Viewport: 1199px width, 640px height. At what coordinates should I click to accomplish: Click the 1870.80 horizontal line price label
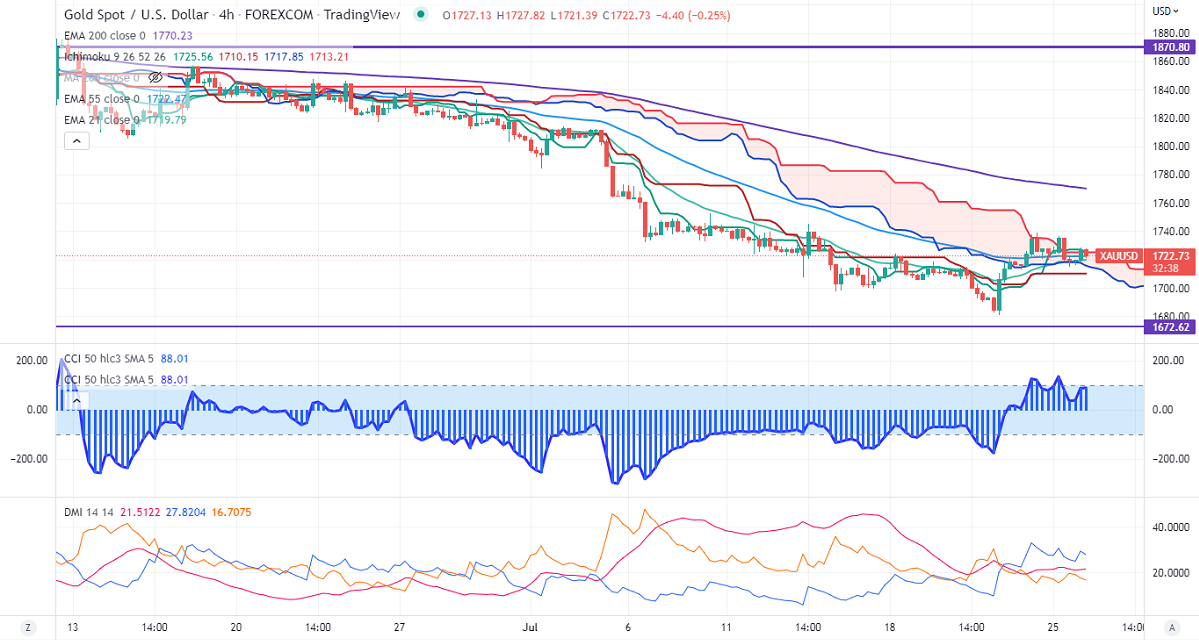(1171, 47)
